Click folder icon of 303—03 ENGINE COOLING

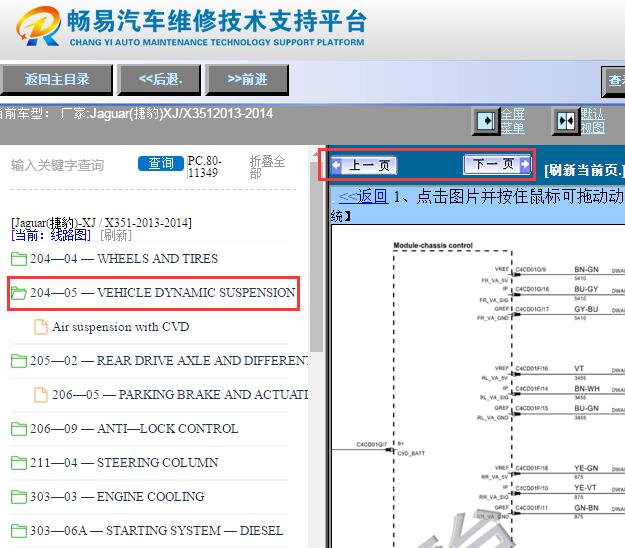[19, 497]
